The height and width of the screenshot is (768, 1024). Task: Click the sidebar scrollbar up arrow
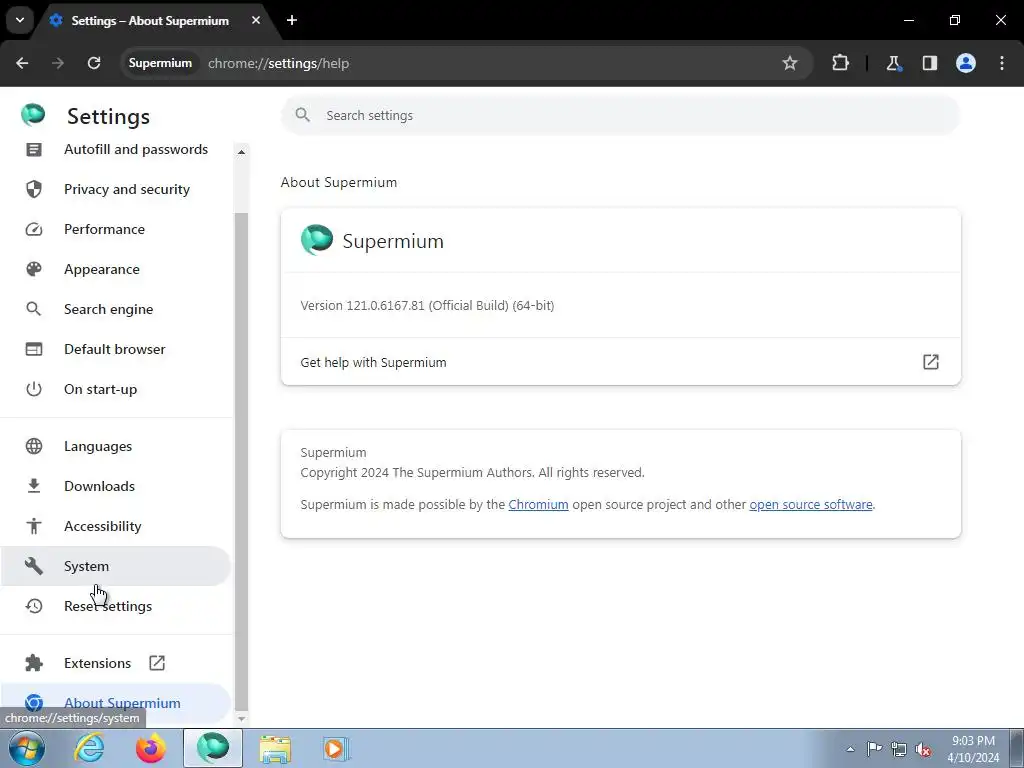coord(241,152)
